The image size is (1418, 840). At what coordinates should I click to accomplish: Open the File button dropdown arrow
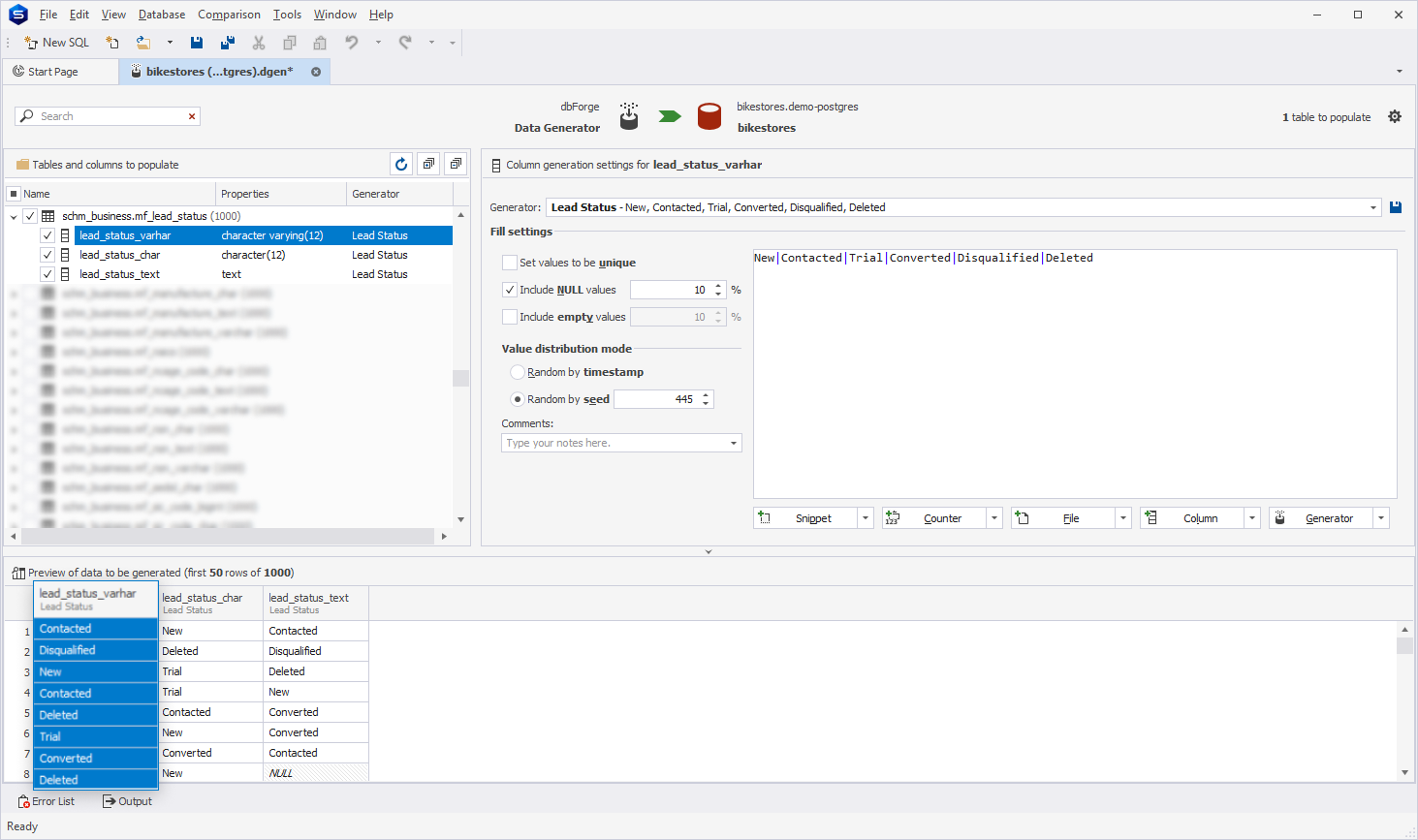1123,518
